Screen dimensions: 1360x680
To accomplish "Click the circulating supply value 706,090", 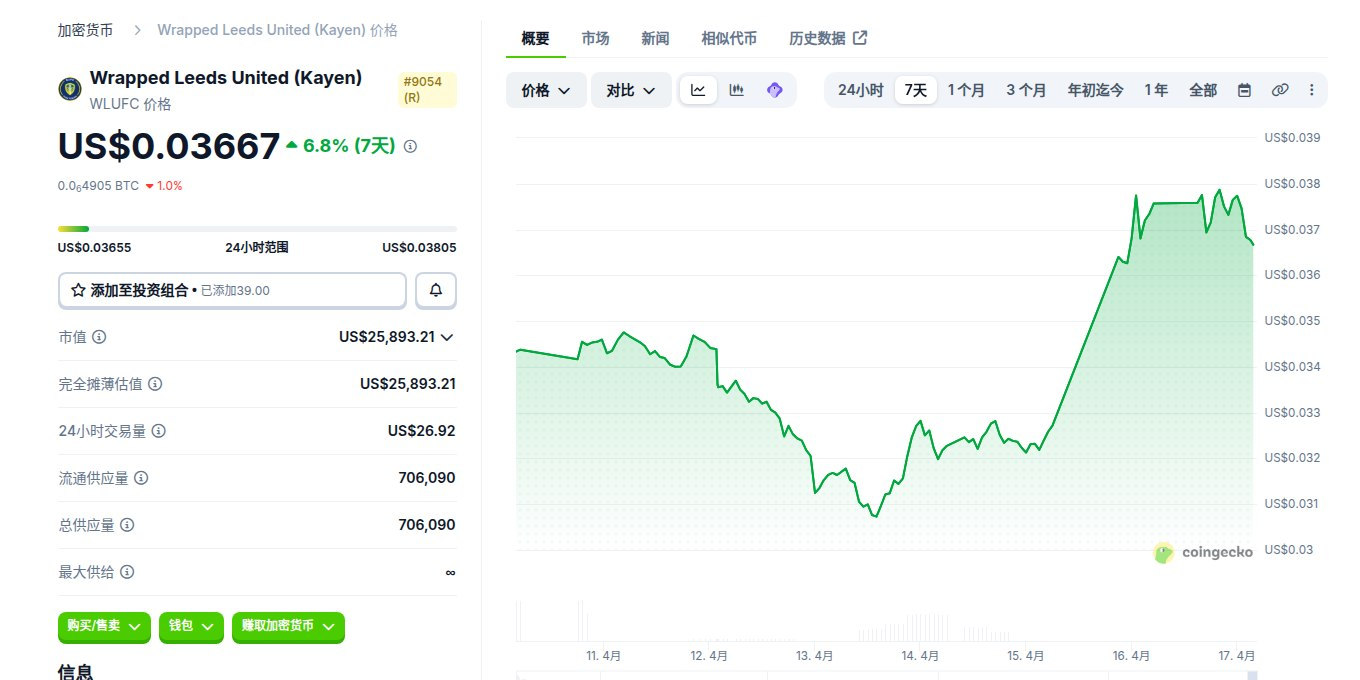I will [x=427, y=478].
